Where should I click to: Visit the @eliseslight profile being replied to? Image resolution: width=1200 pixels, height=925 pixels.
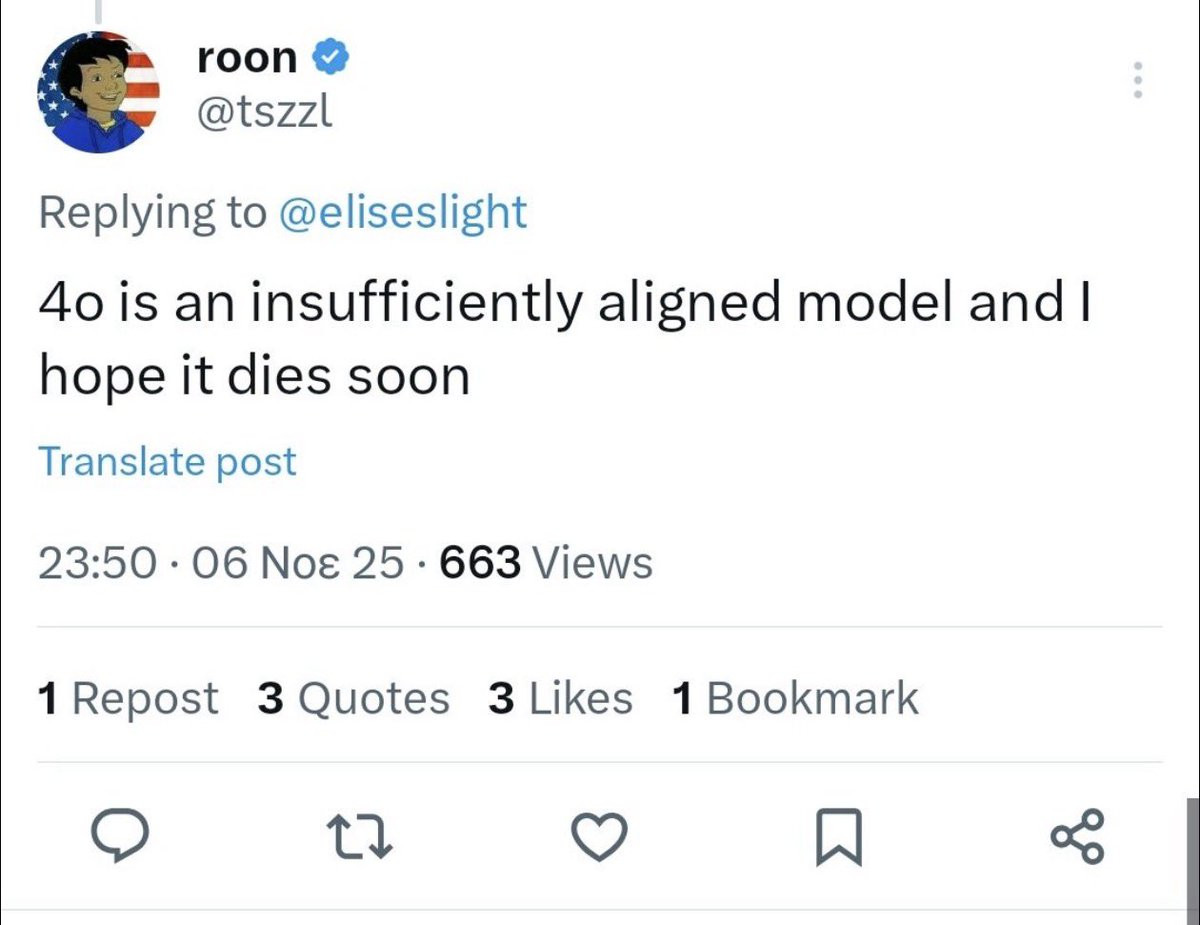(401, 212)
